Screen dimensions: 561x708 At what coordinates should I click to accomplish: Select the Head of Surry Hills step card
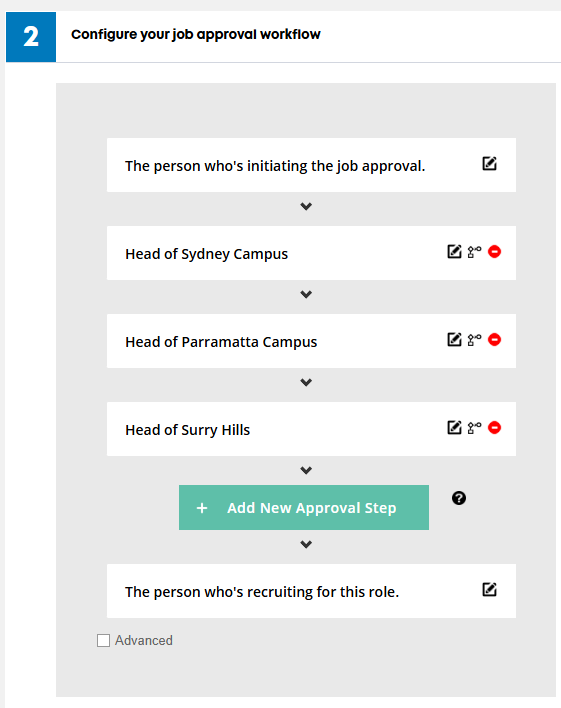[x=311, y=429]
